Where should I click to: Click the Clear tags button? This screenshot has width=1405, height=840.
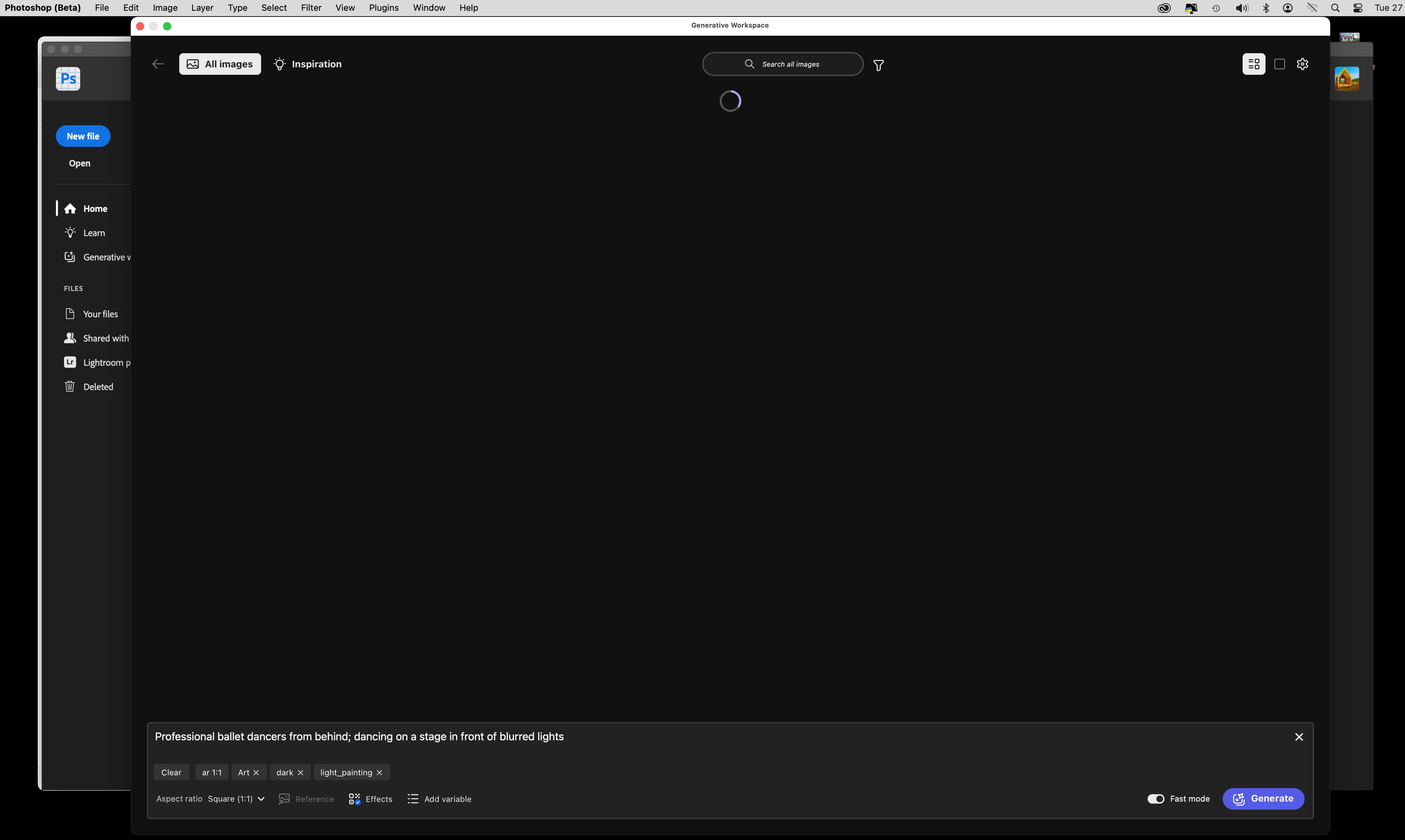(x=171, y=773)
